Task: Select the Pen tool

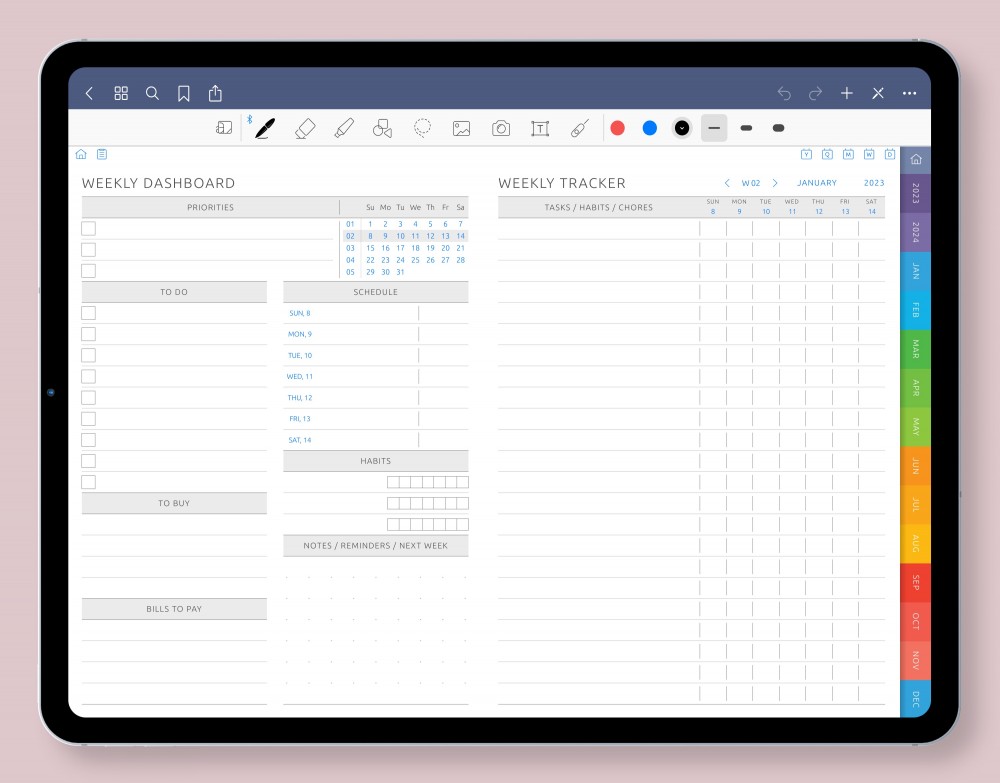Action: click(x=265, y=128)
